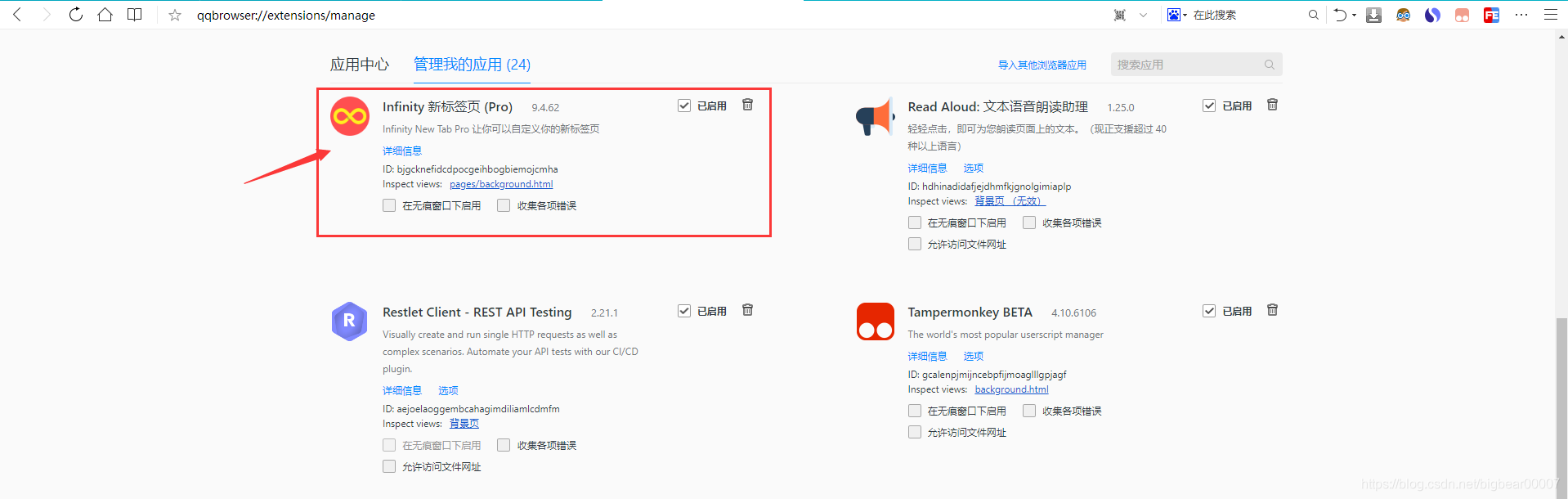
Task: Open the hamburger main menu
Action: [x=1551, y=15]
